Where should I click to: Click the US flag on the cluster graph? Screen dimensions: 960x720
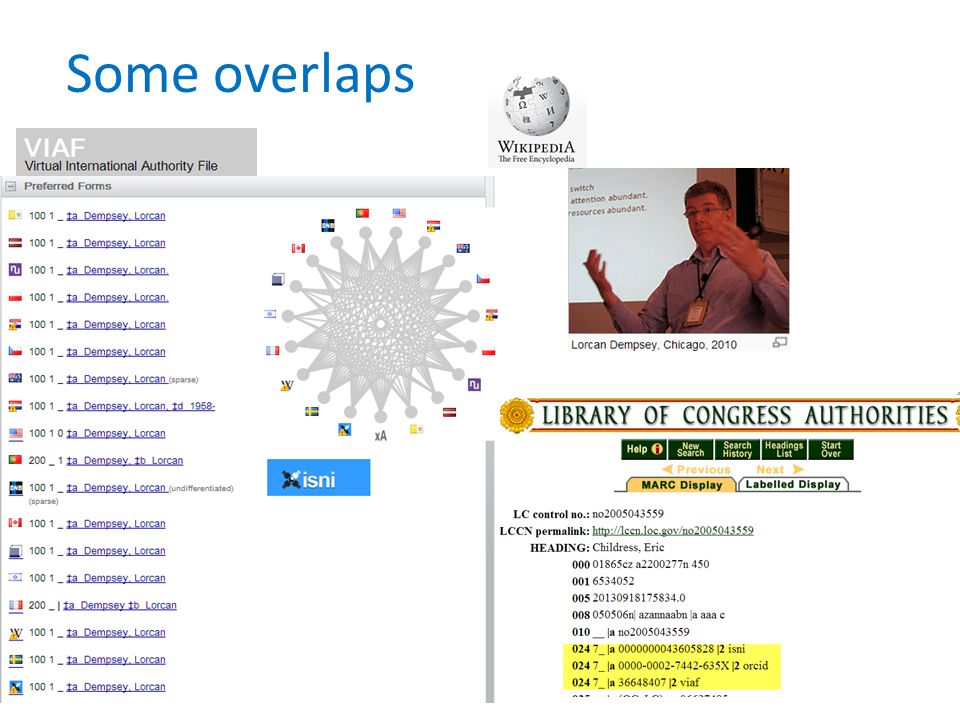click(399, 213)
